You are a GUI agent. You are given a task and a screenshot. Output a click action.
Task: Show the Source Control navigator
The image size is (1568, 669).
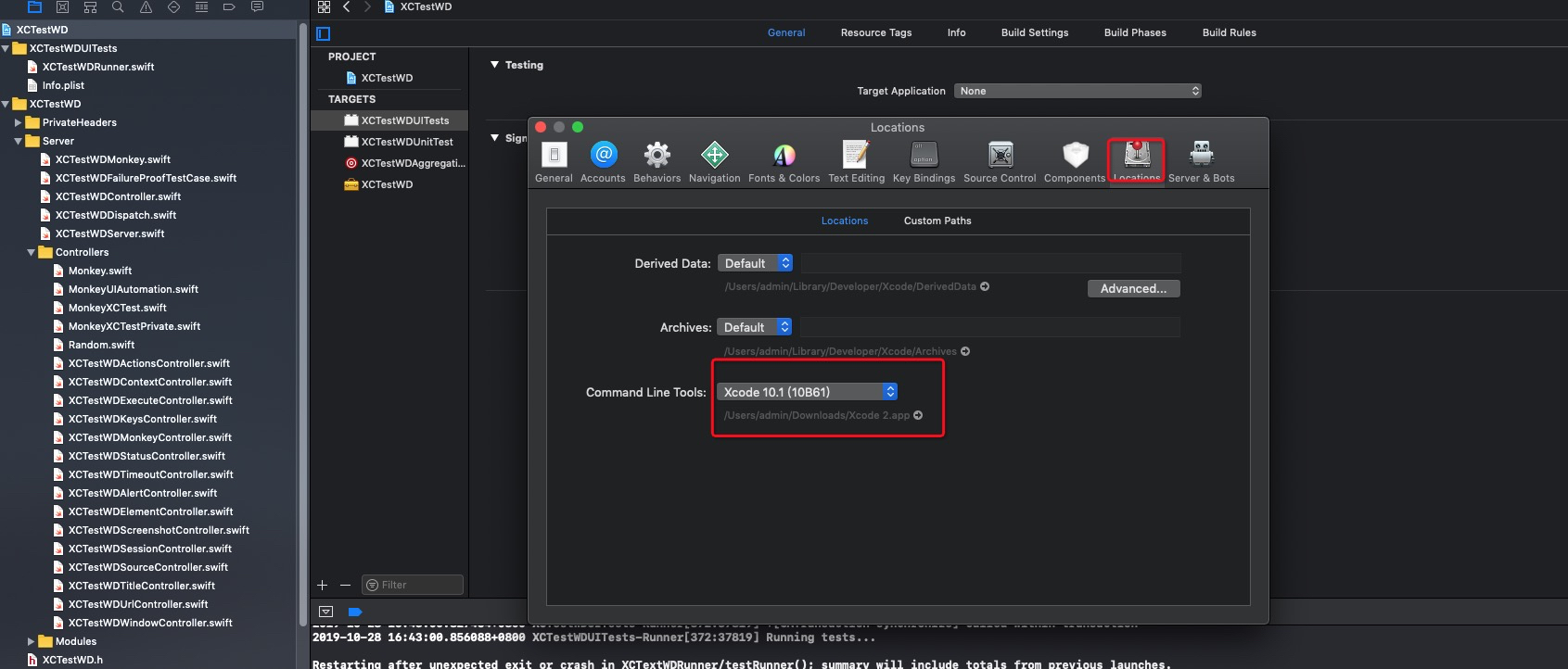tap(62, 6)
